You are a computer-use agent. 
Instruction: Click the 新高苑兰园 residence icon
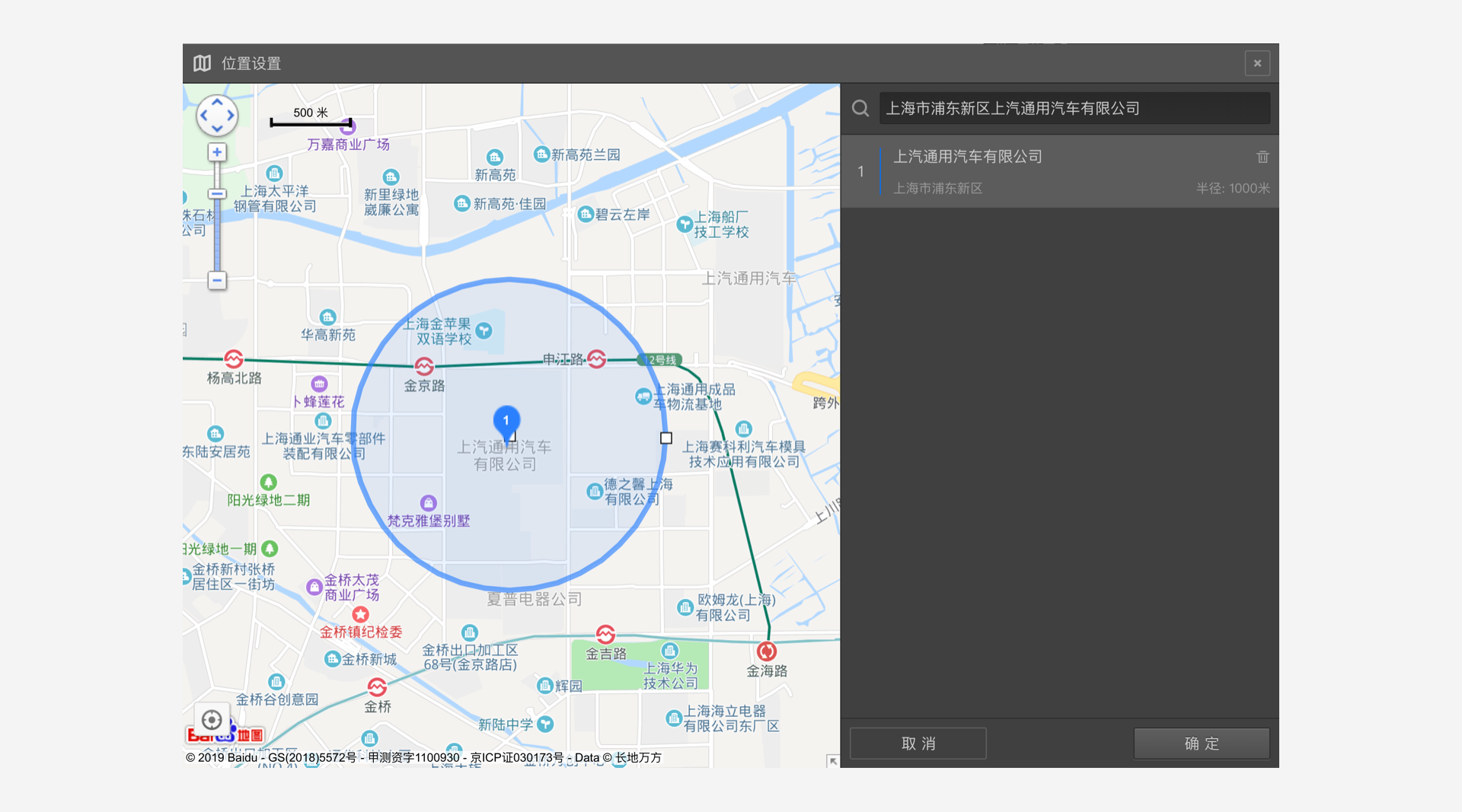541,154
